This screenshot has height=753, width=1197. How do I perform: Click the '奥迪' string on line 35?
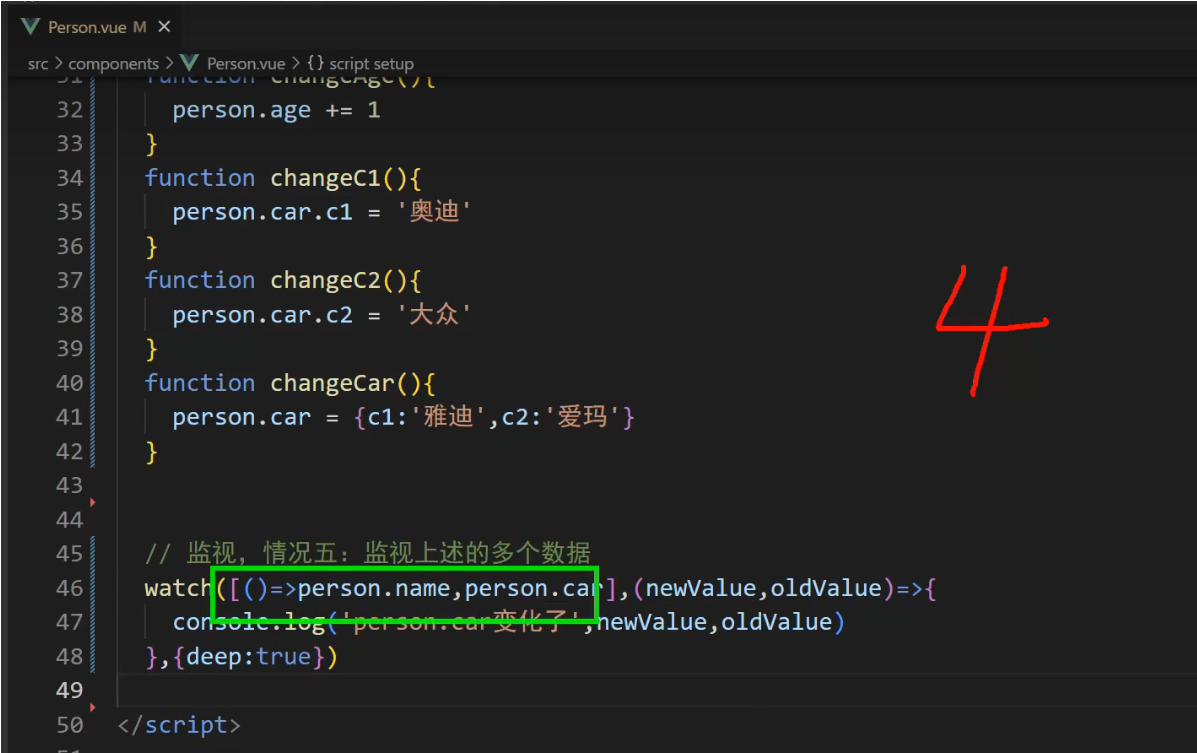(x=434, y=212)
